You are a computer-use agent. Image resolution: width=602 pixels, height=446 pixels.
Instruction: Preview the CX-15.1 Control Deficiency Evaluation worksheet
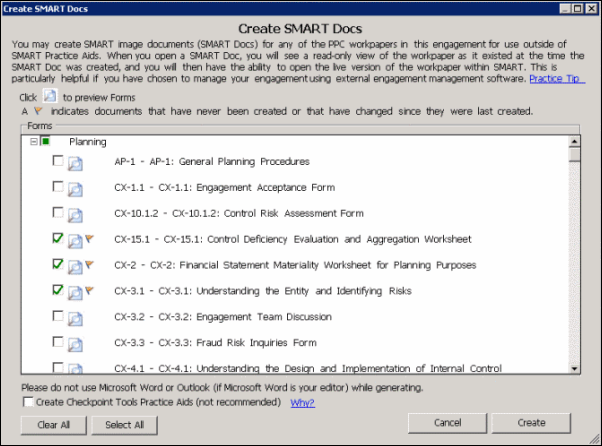(75, 240)
